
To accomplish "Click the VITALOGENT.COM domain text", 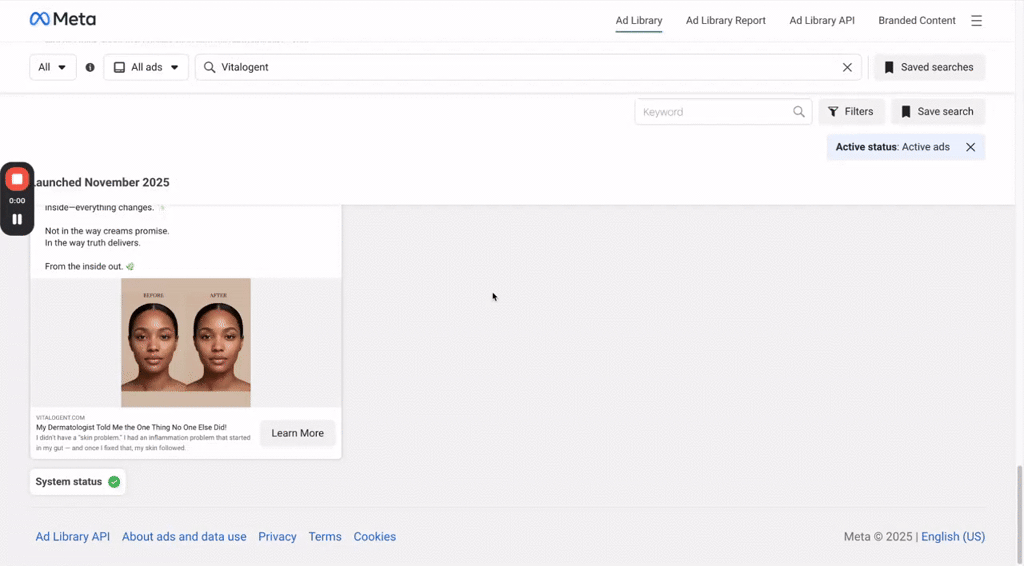I will click(x=60, y=418).
